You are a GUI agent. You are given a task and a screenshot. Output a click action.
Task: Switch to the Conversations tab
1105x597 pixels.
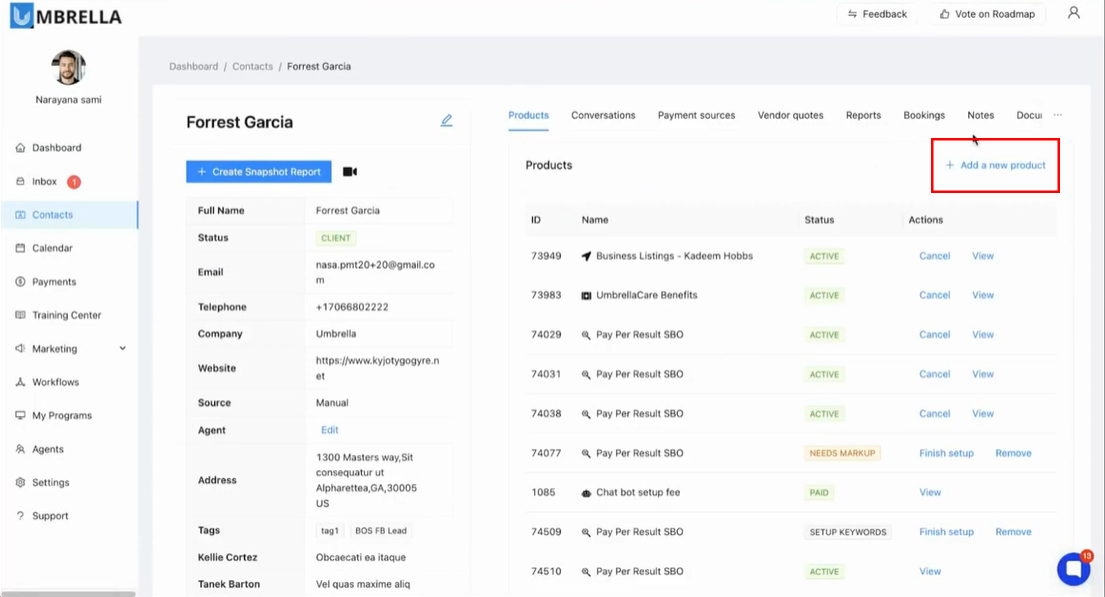(603, 115)
